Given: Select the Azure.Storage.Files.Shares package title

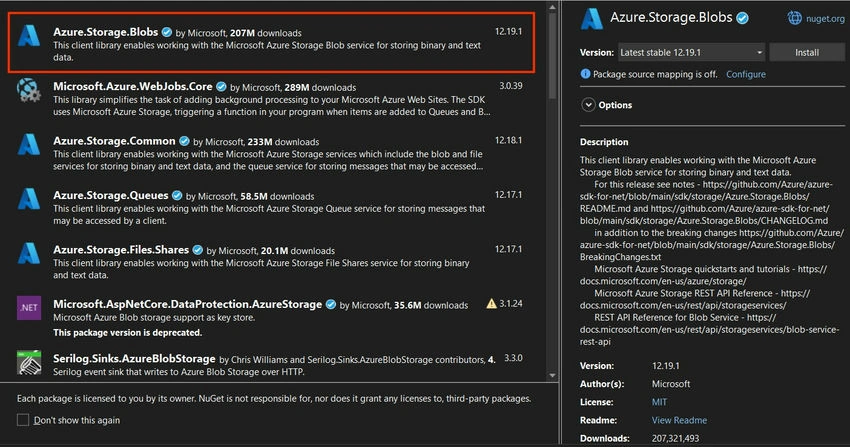Looking at the screenshot, I should [121, 250].
